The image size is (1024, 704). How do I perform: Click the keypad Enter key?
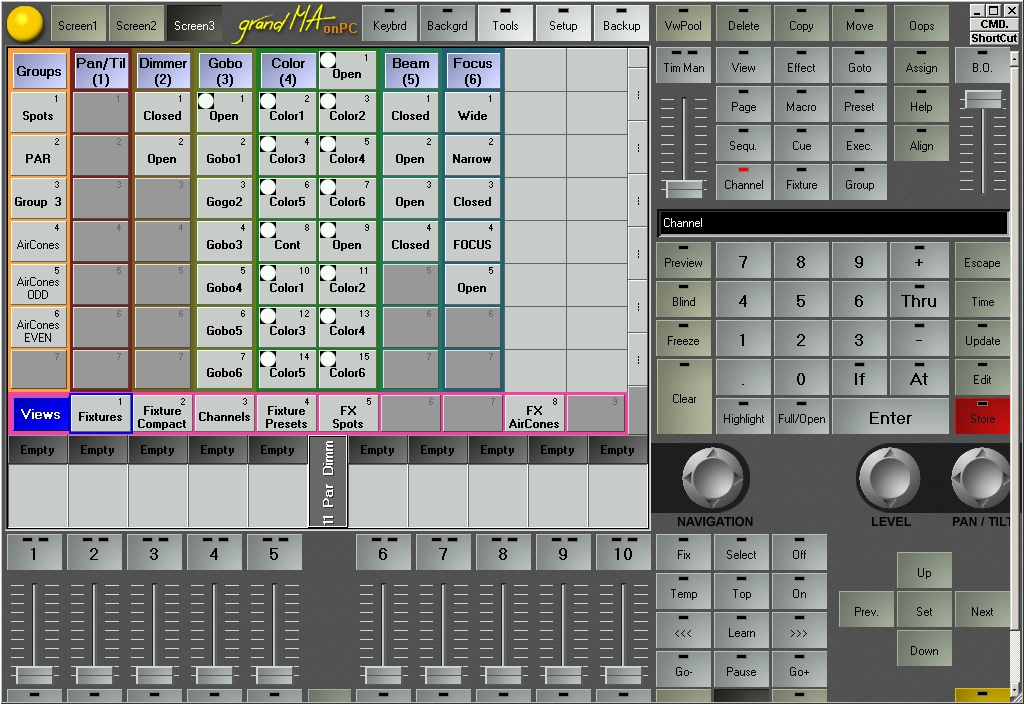[x=890, y=417]
